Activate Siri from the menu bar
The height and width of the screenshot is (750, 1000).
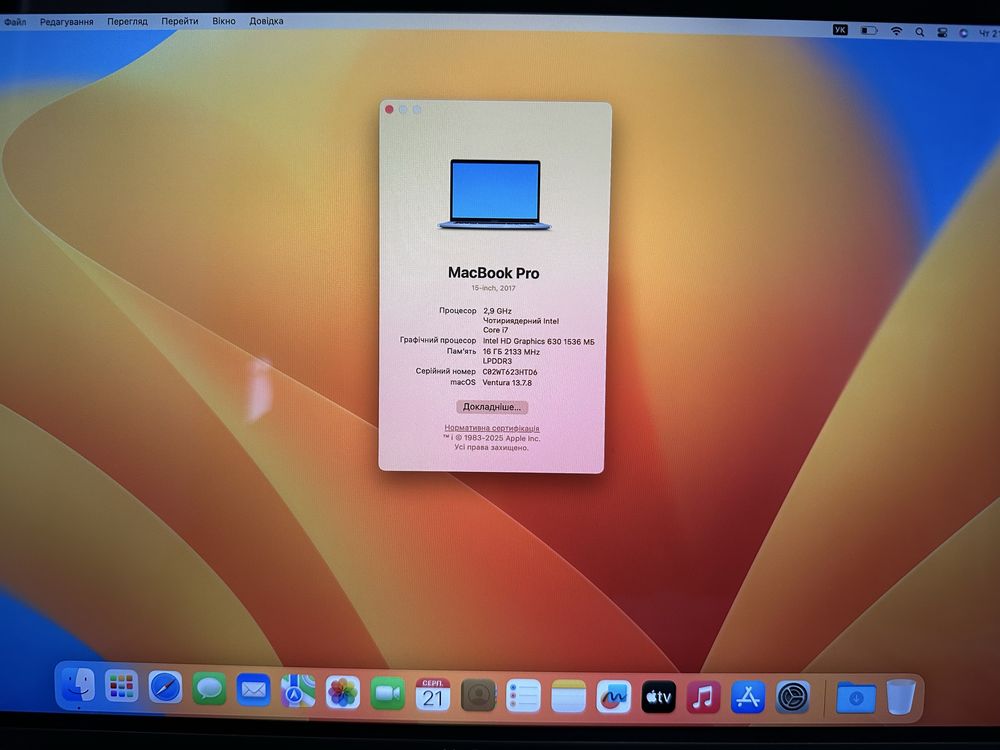964,33
